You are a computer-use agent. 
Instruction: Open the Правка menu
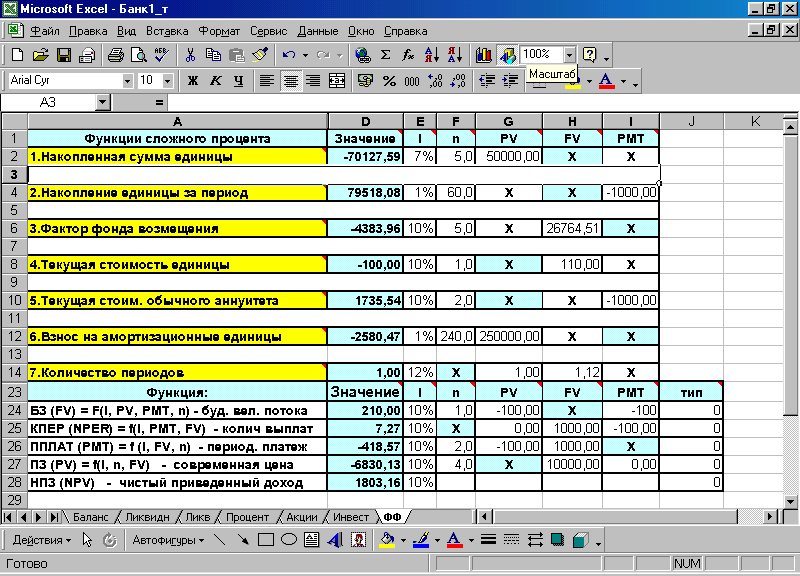(x=88, y=31)
